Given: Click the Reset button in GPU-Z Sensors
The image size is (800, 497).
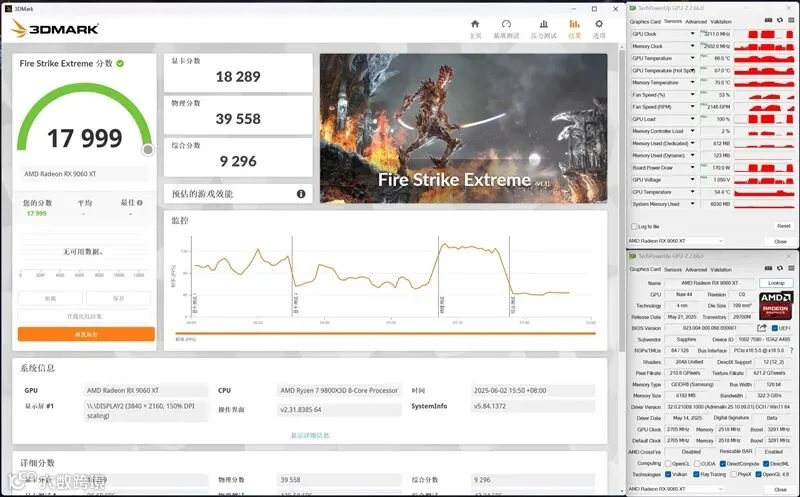Looking at the screenshot, I should (783, 226).
